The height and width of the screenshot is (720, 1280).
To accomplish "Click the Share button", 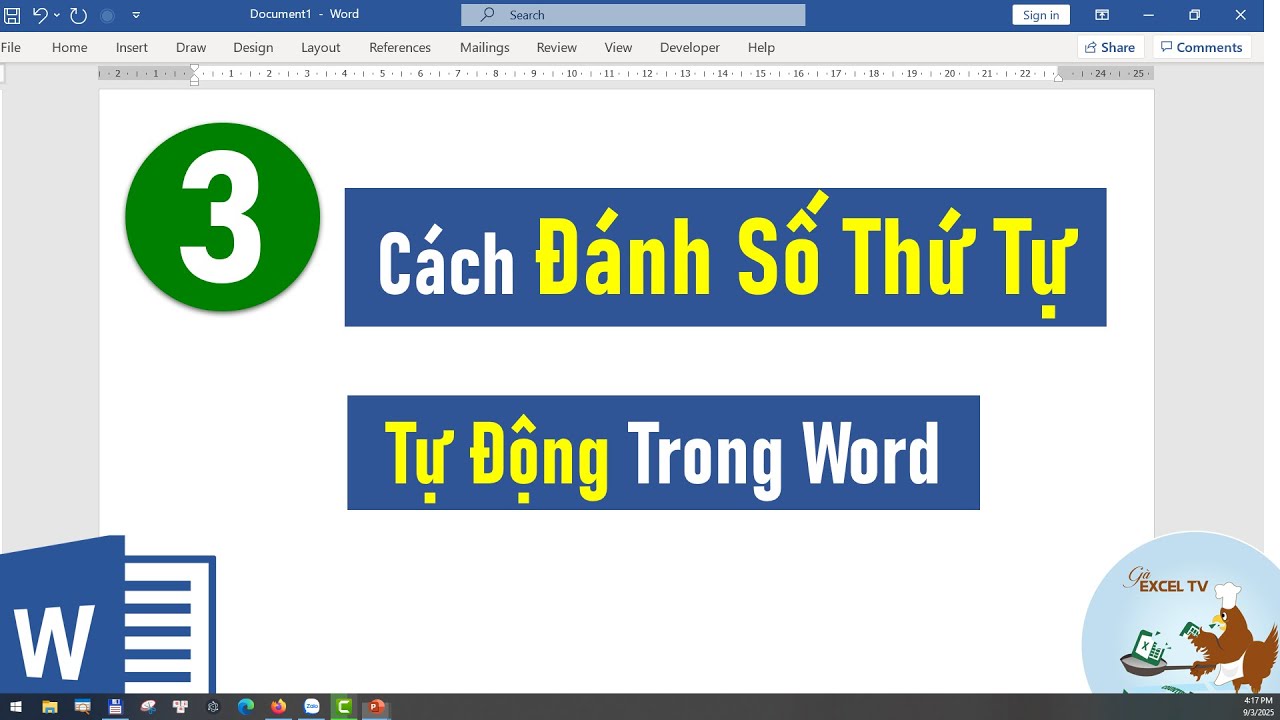I will [1110, 47].
